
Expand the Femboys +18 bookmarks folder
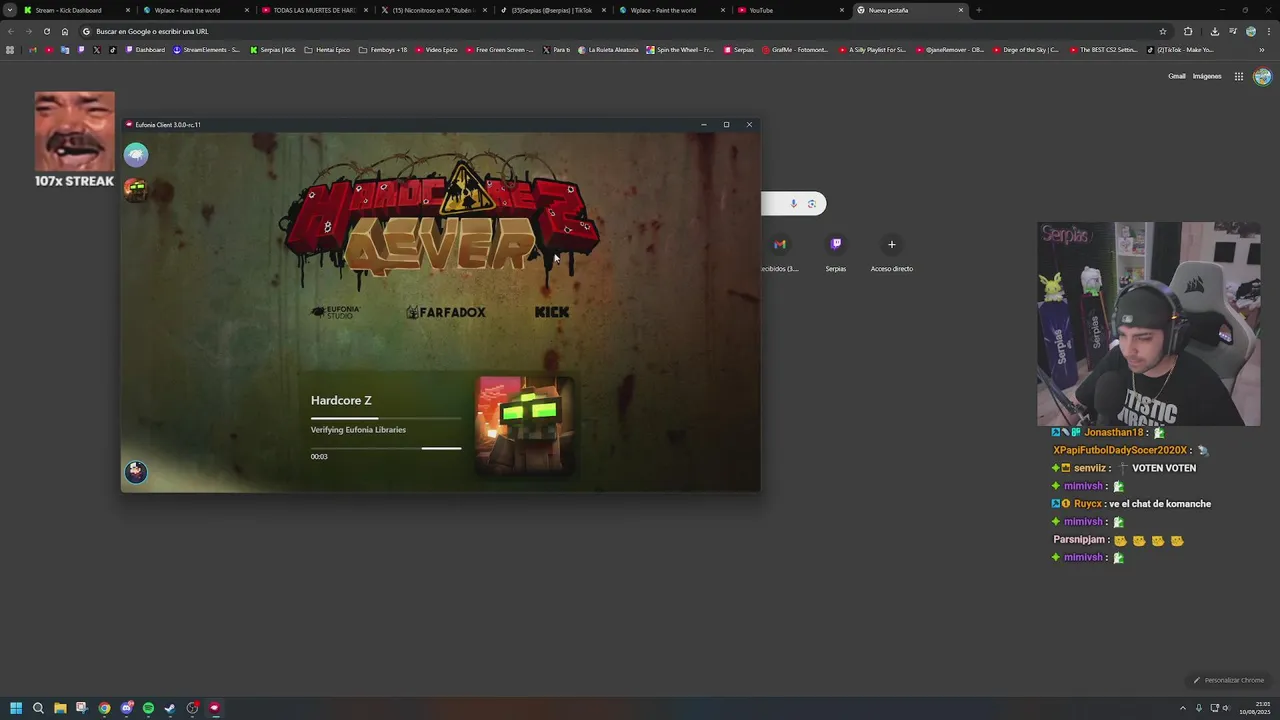click(384, 50)
